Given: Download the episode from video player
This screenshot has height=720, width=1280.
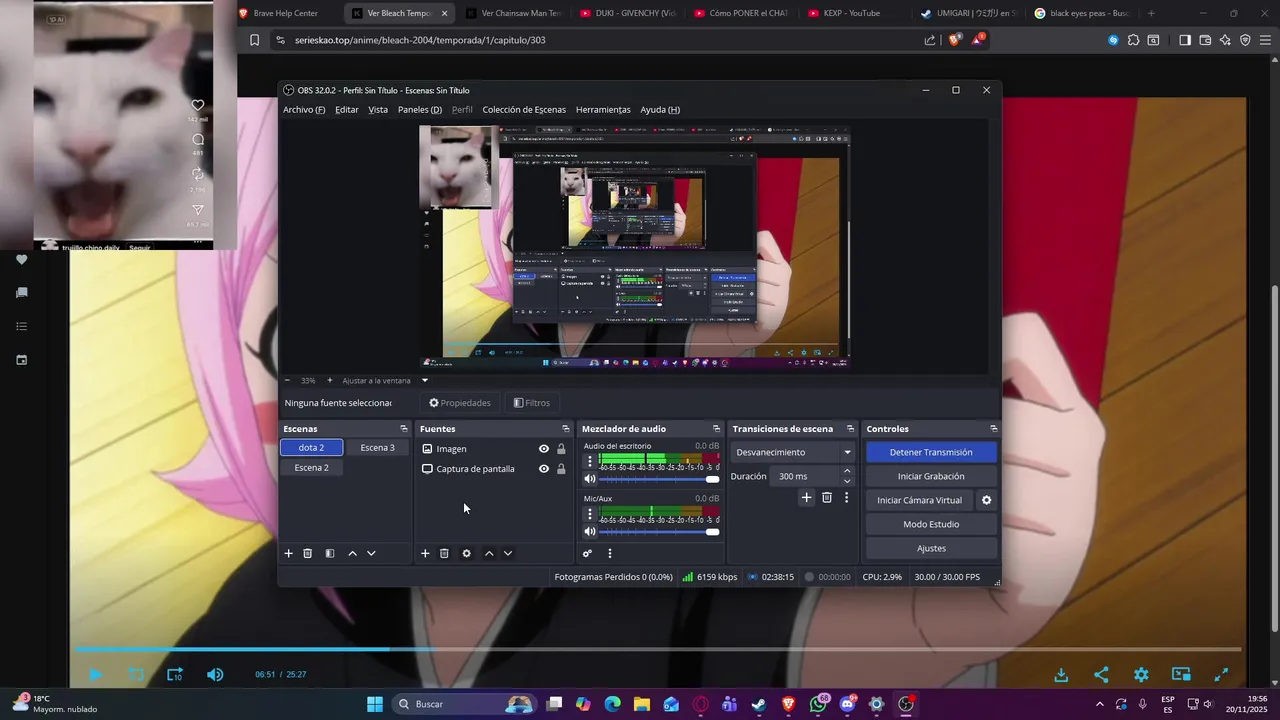Looking at the screenshot, I should click(1061, 675).
